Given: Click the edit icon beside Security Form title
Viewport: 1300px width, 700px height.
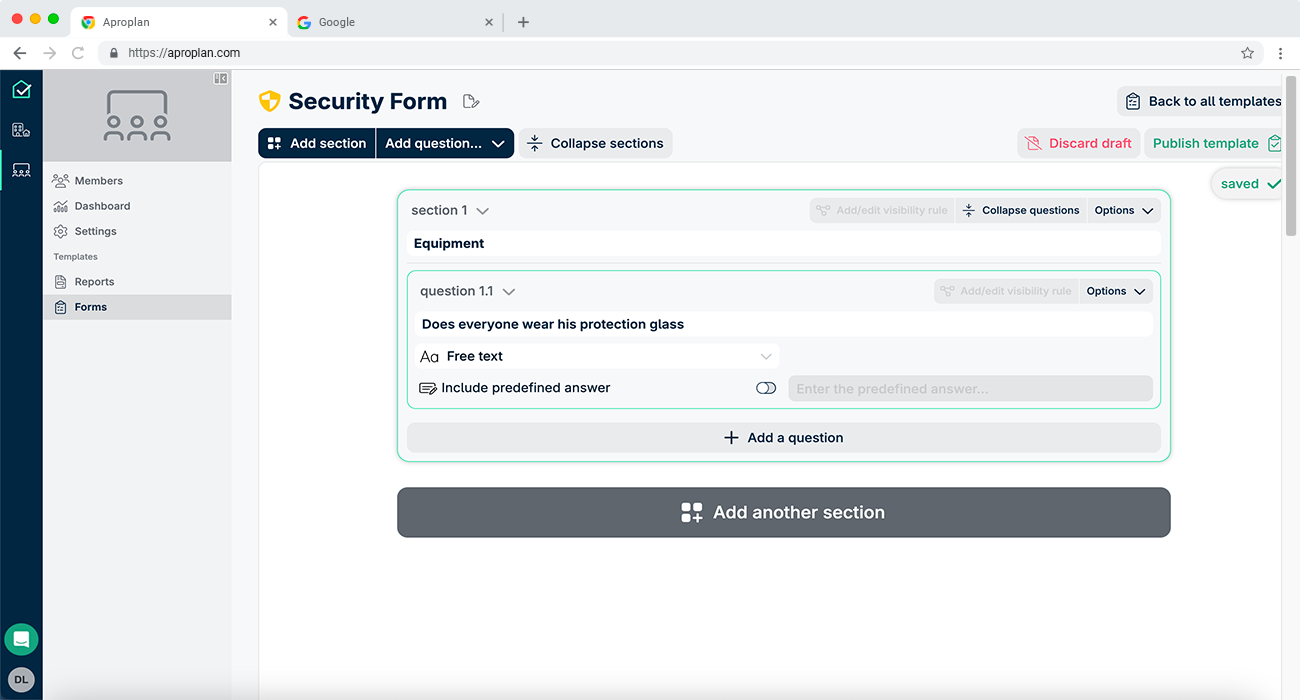Looking at the screenshot, I should pyautogui.click(x=471, y=101).
